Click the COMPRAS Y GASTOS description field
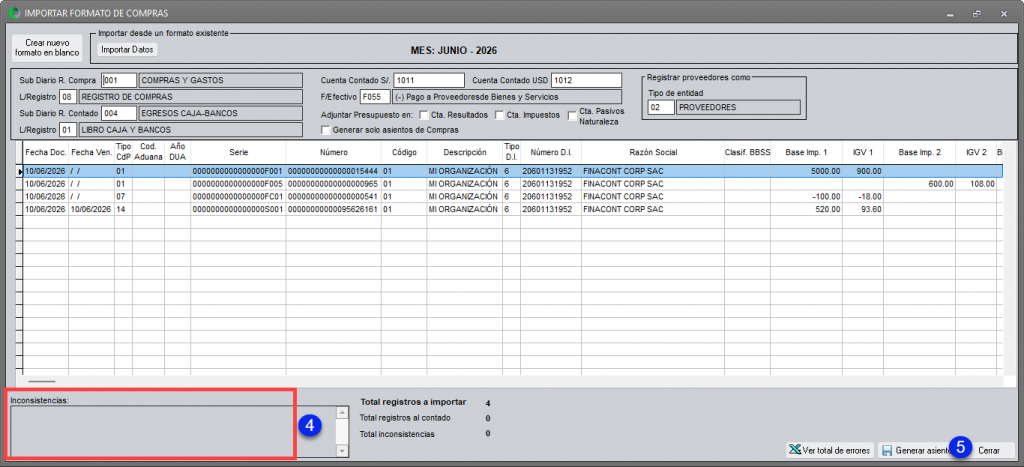1024x467 pixels. (221, 80)
